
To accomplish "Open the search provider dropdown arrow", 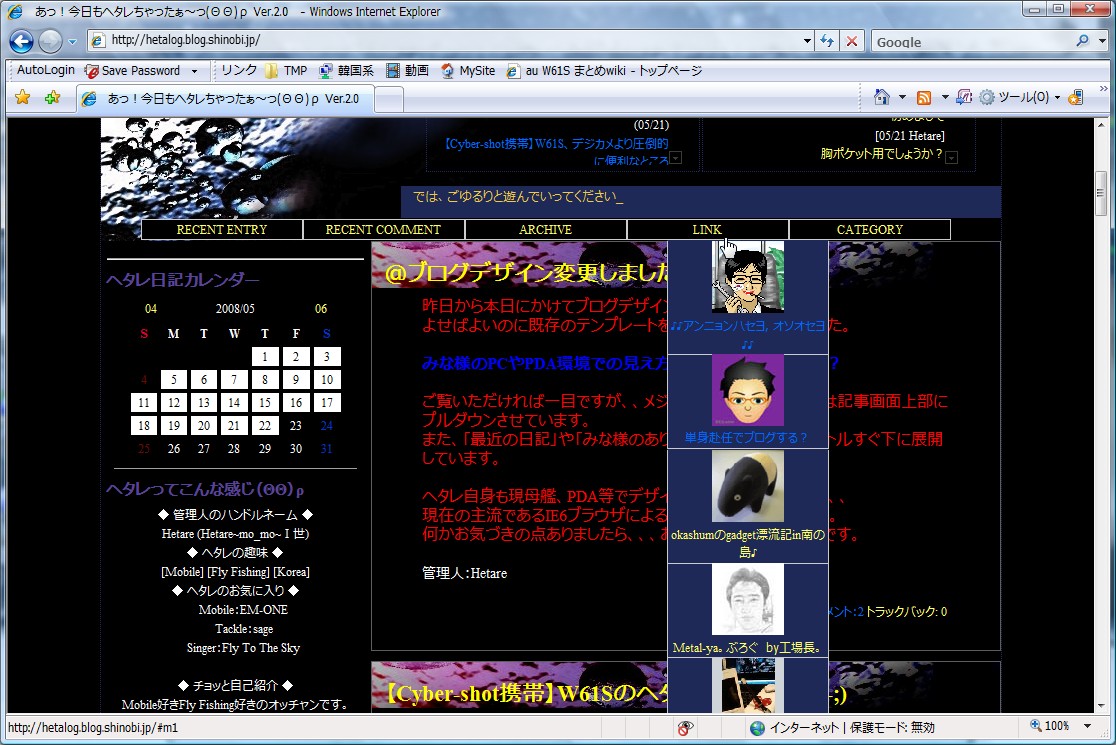I will click(1102, 41).
